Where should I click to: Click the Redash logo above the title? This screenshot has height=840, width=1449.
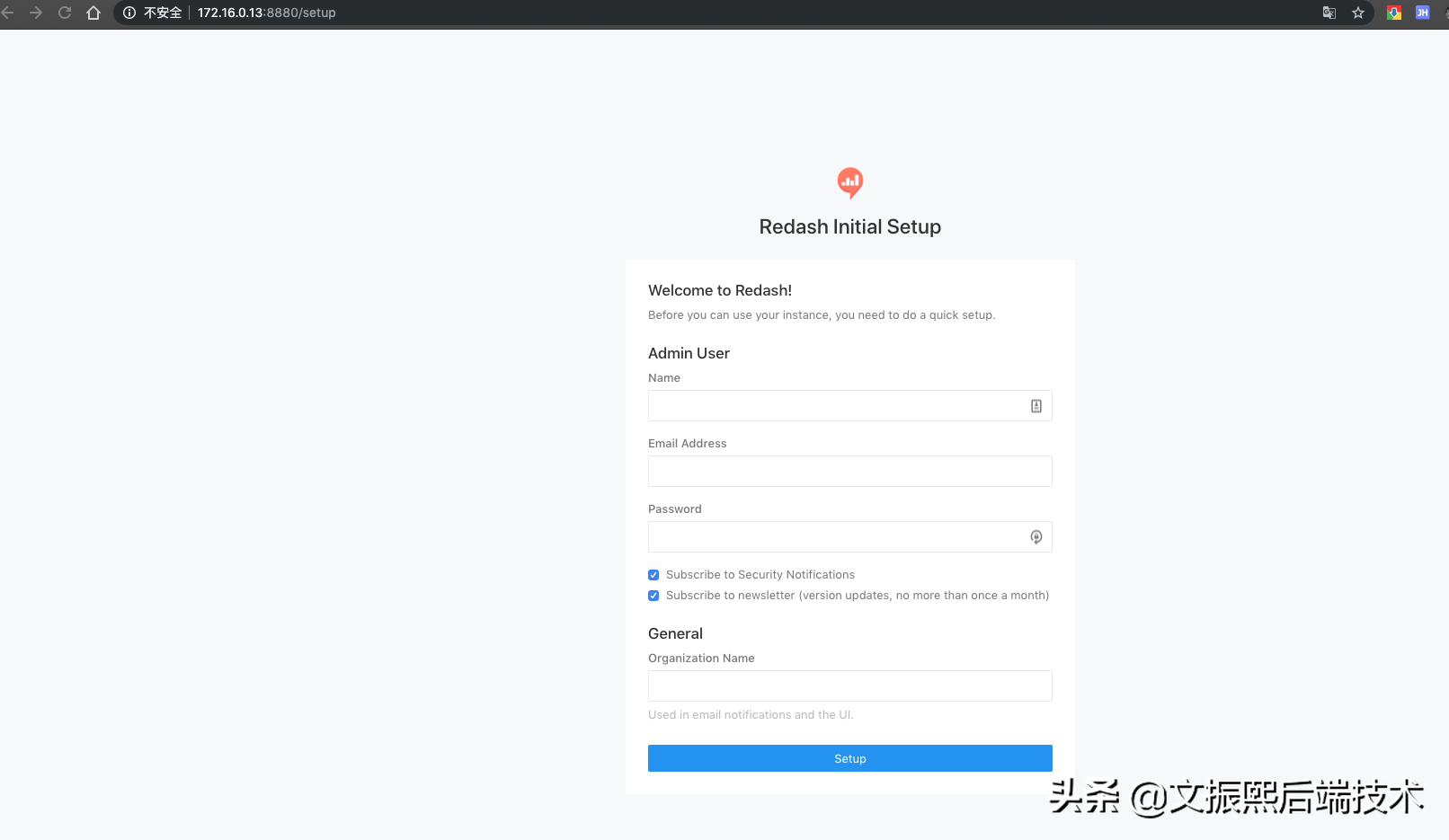click(x=850, y=182)
